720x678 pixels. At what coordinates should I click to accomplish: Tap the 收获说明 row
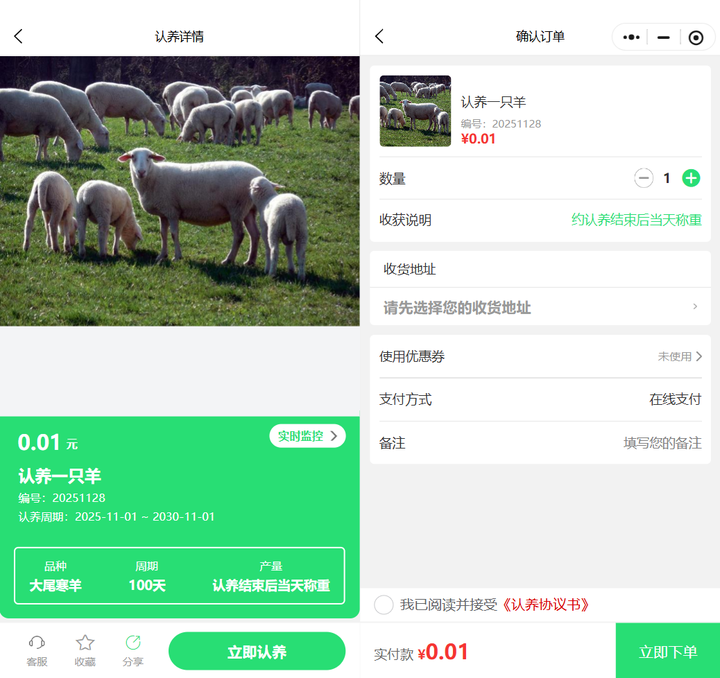point(540,220)
